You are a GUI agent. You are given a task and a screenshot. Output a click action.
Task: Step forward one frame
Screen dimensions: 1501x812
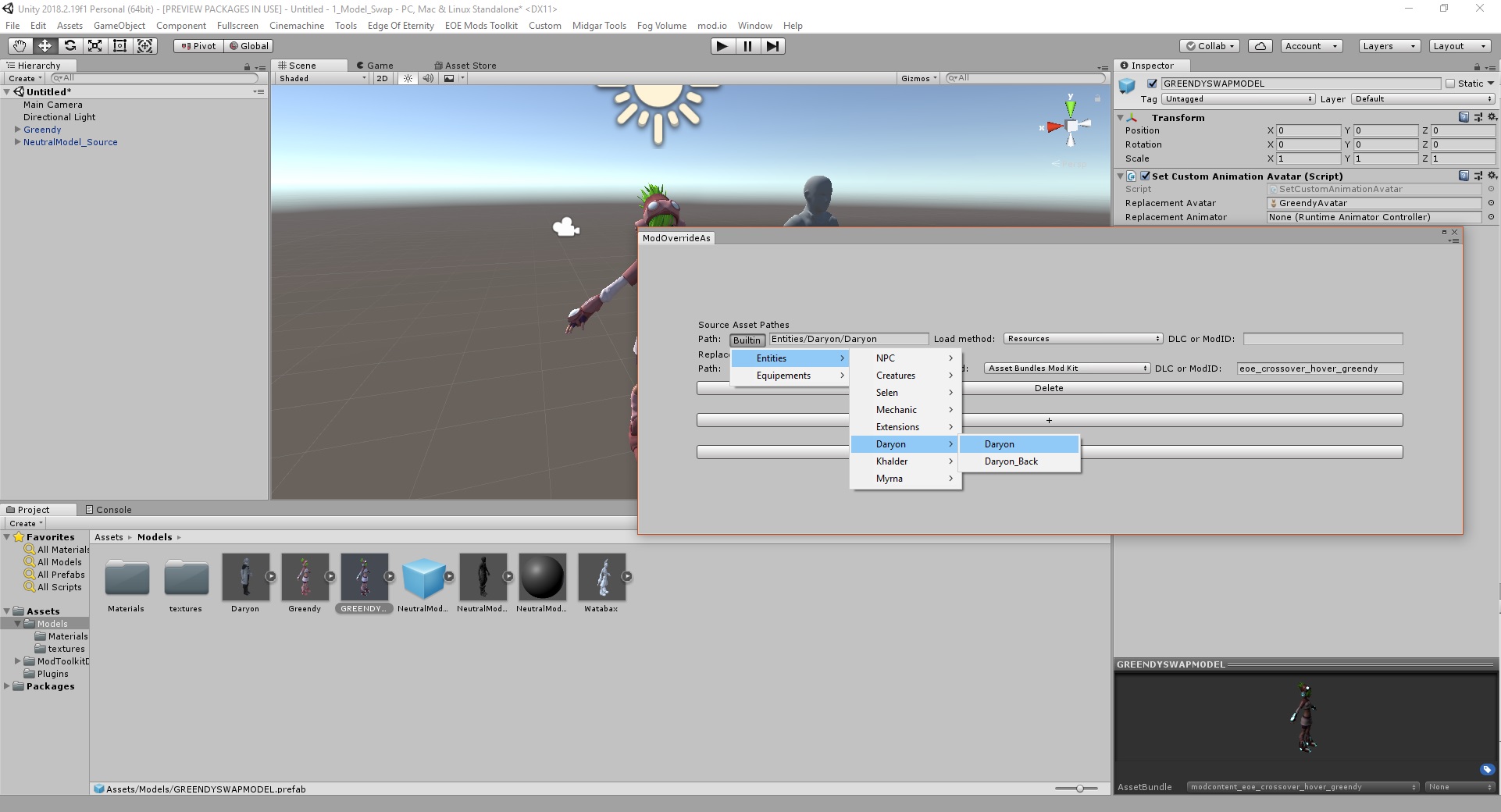click(772, 46)
